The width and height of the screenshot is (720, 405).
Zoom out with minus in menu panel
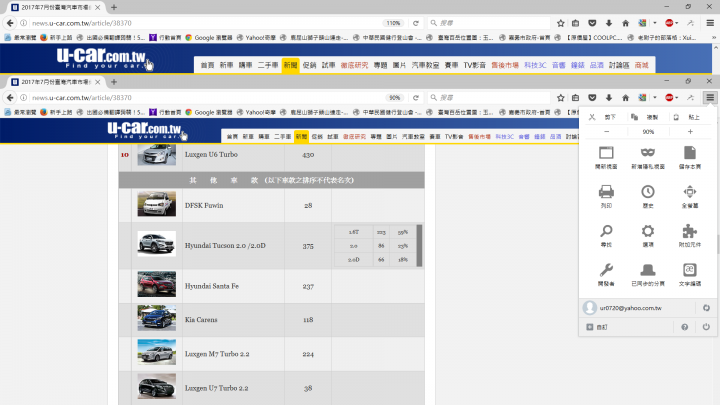pos(606,132)
